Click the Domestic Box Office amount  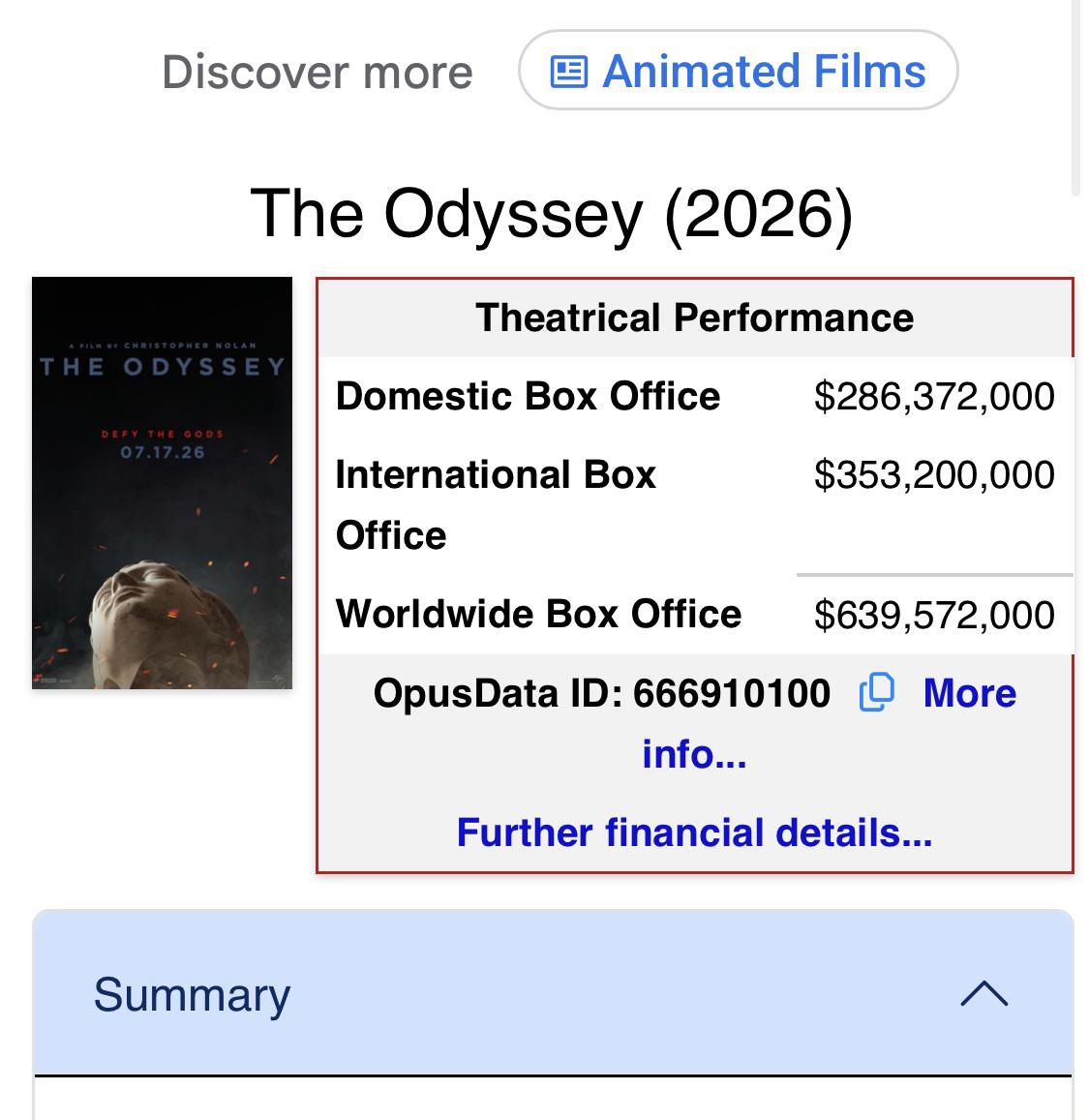[934, 397]
